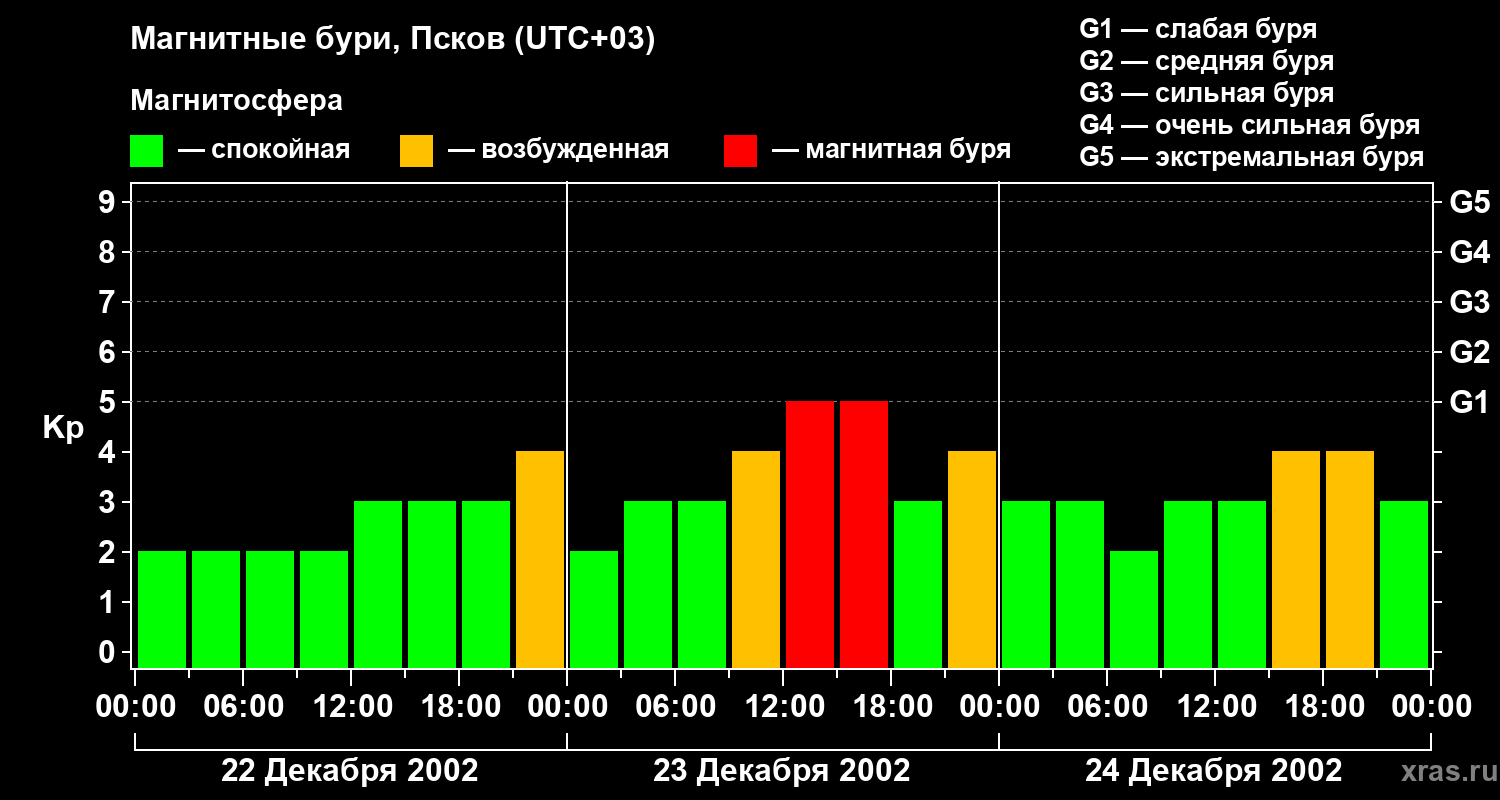This screenshot has width=1500, height=800.
Task: Click the 'G3 — сильная буря' legend entry
Action: pos(1206,93)
